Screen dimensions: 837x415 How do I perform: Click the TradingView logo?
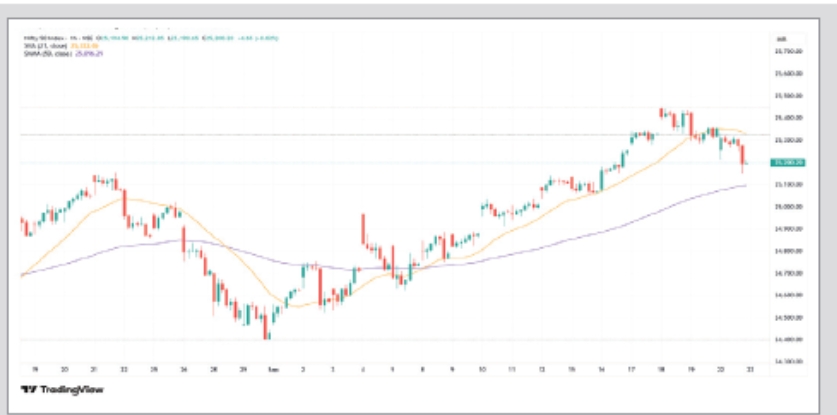point(62,389)
